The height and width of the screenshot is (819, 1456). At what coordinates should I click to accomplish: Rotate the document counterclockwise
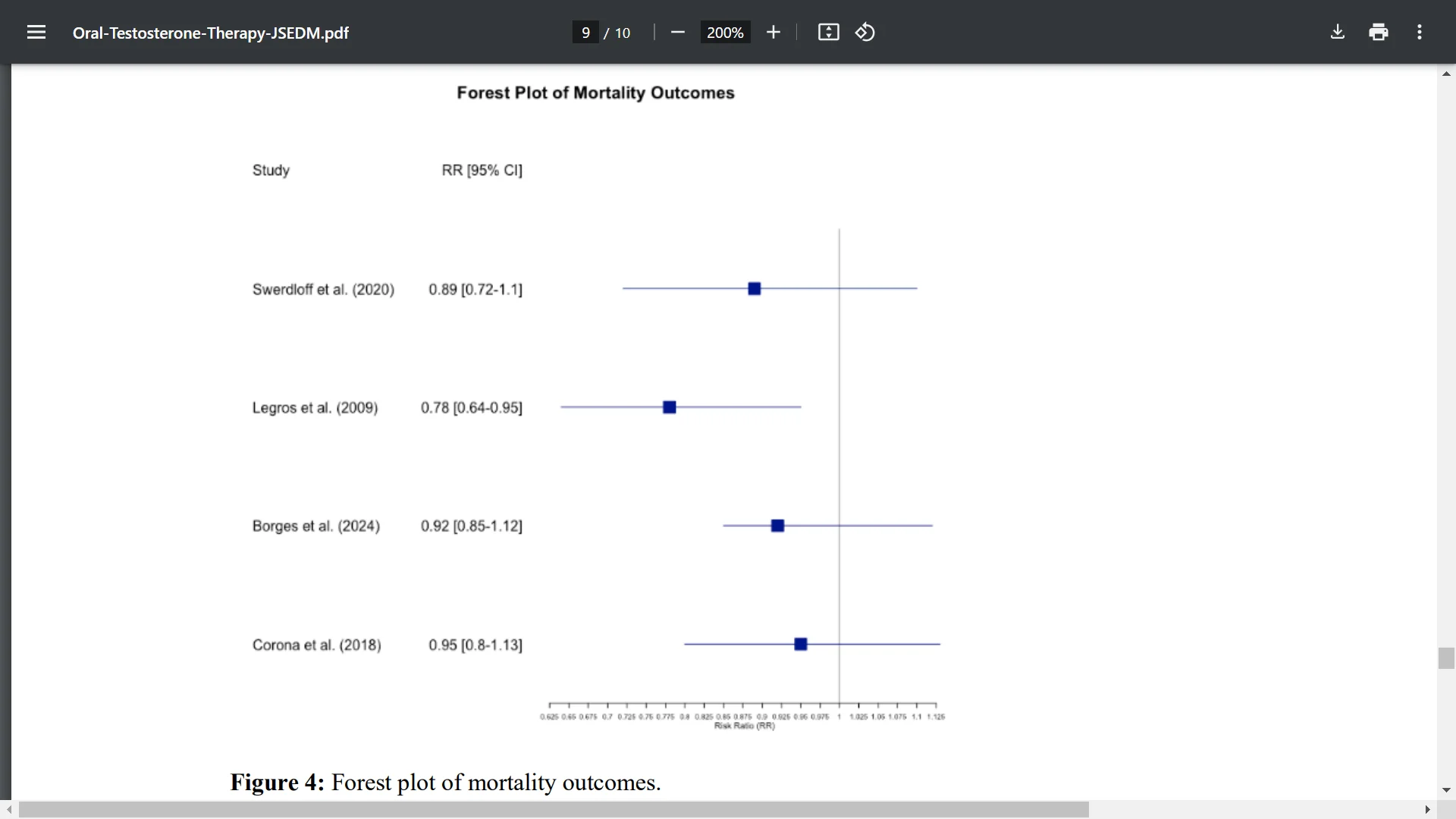[x=865, y=32]
